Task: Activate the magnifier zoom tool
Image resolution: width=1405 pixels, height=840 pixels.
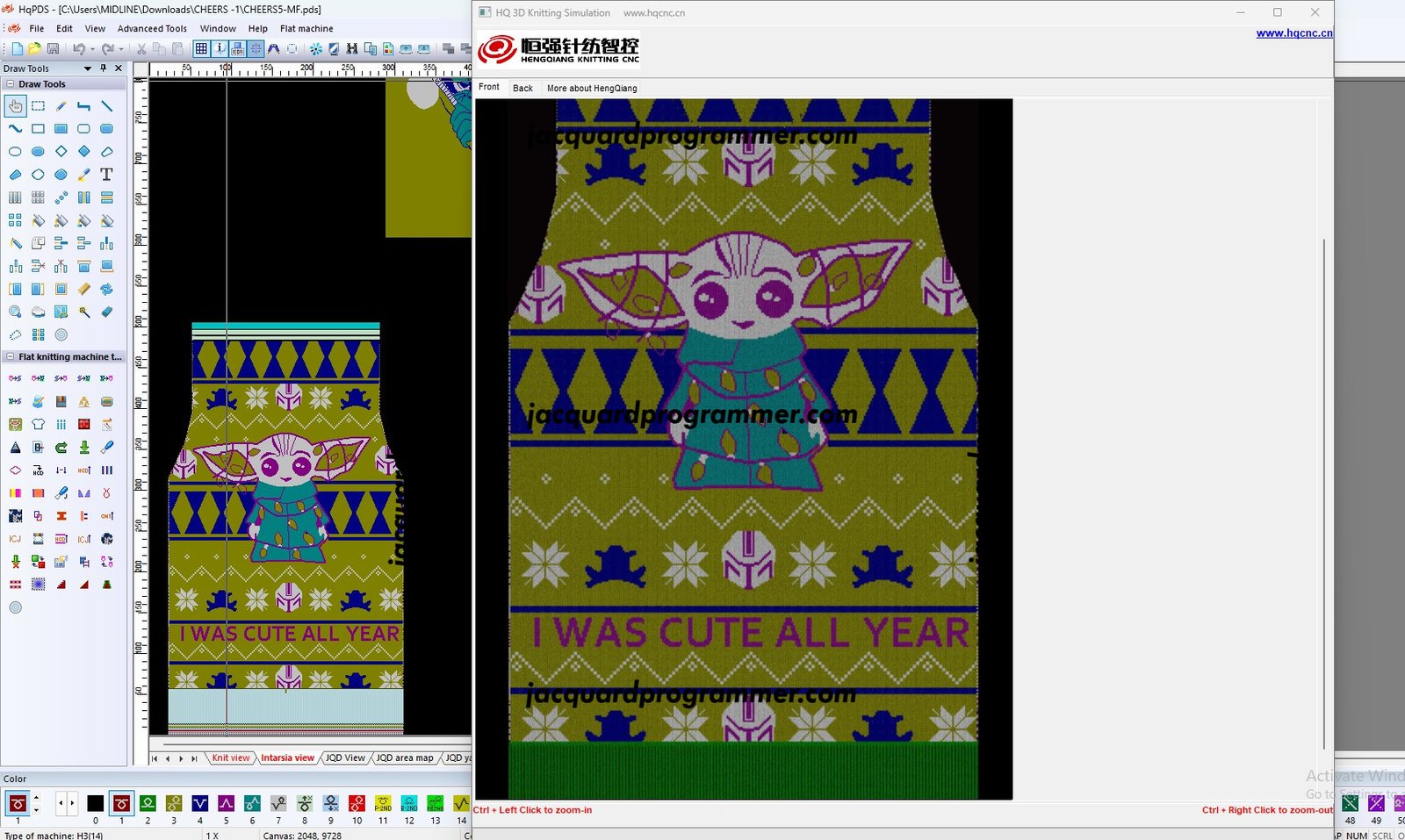Action: [x=15, y=312]
